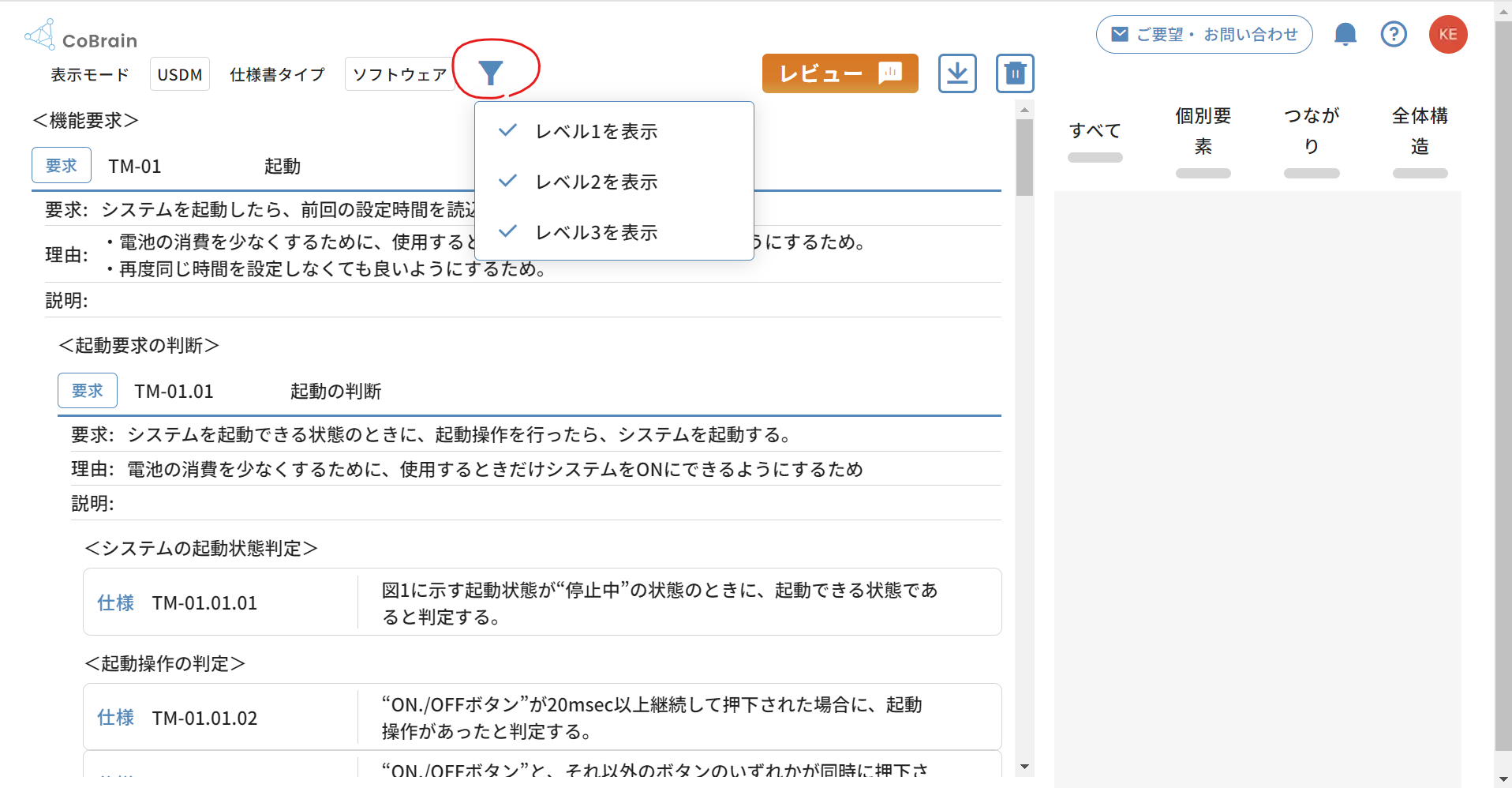Click the 表示モード label

pyautogui.click(x=90, y=75)
